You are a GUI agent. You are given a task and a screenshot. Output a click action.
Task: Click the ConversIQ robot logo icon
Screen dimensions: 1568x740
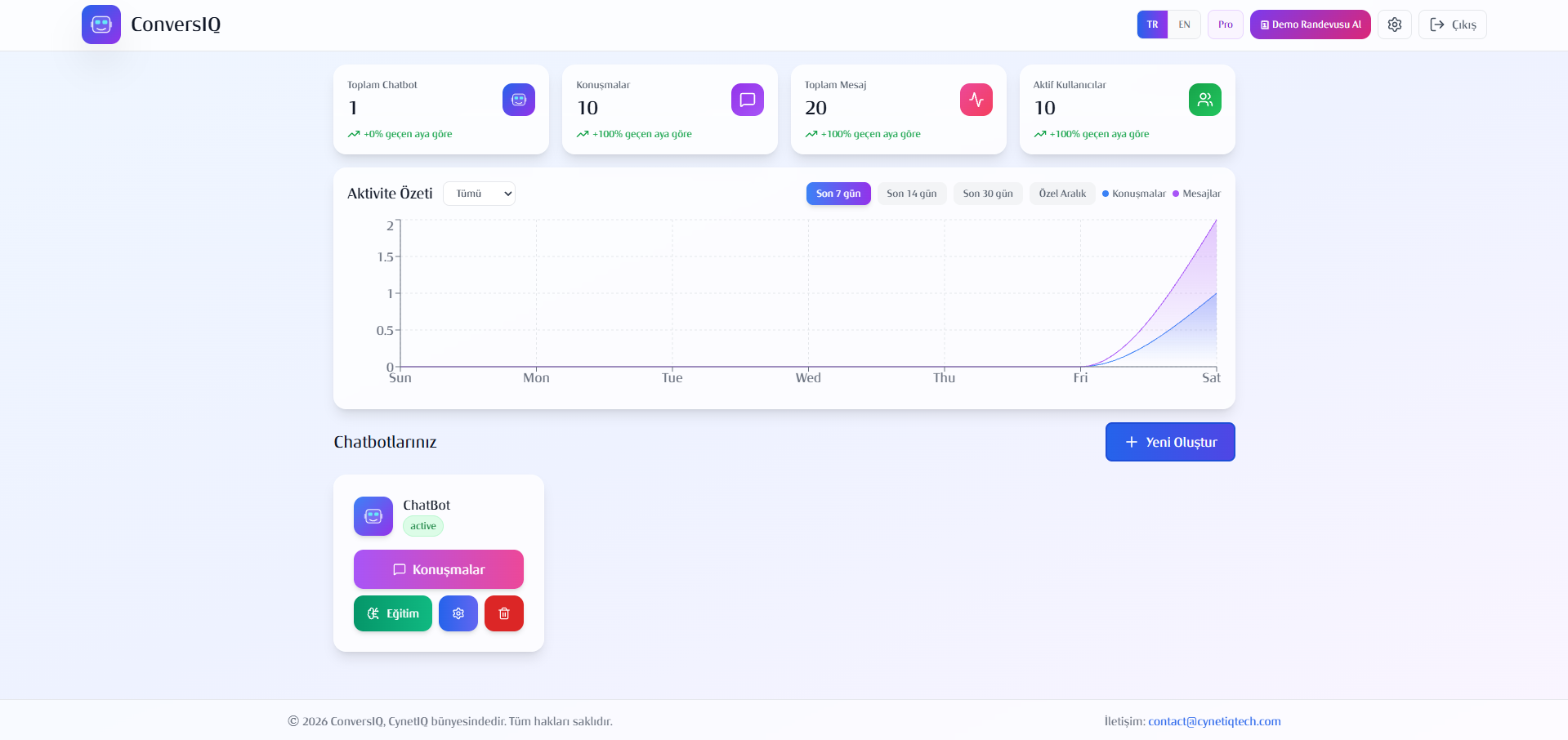point(101,25)
